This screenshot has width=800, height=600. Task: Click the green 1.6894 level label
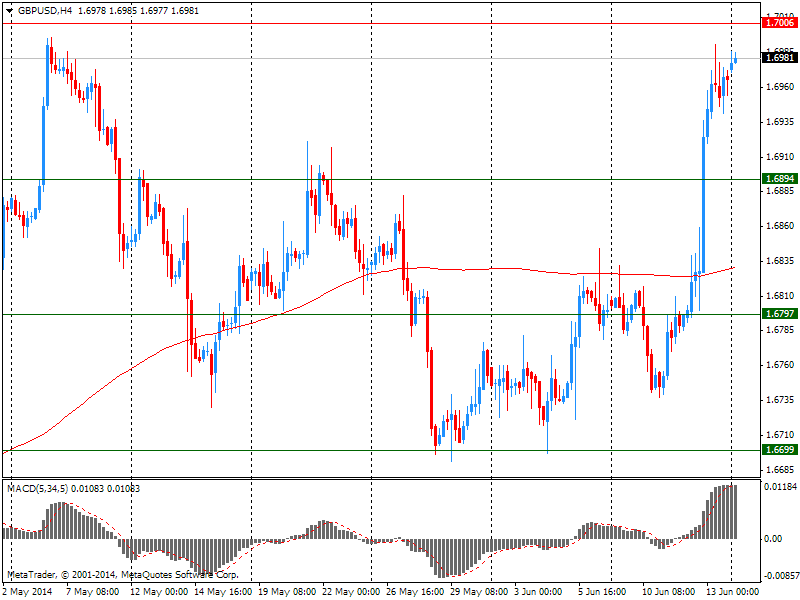pyautogui.click(x=780, y=179)
